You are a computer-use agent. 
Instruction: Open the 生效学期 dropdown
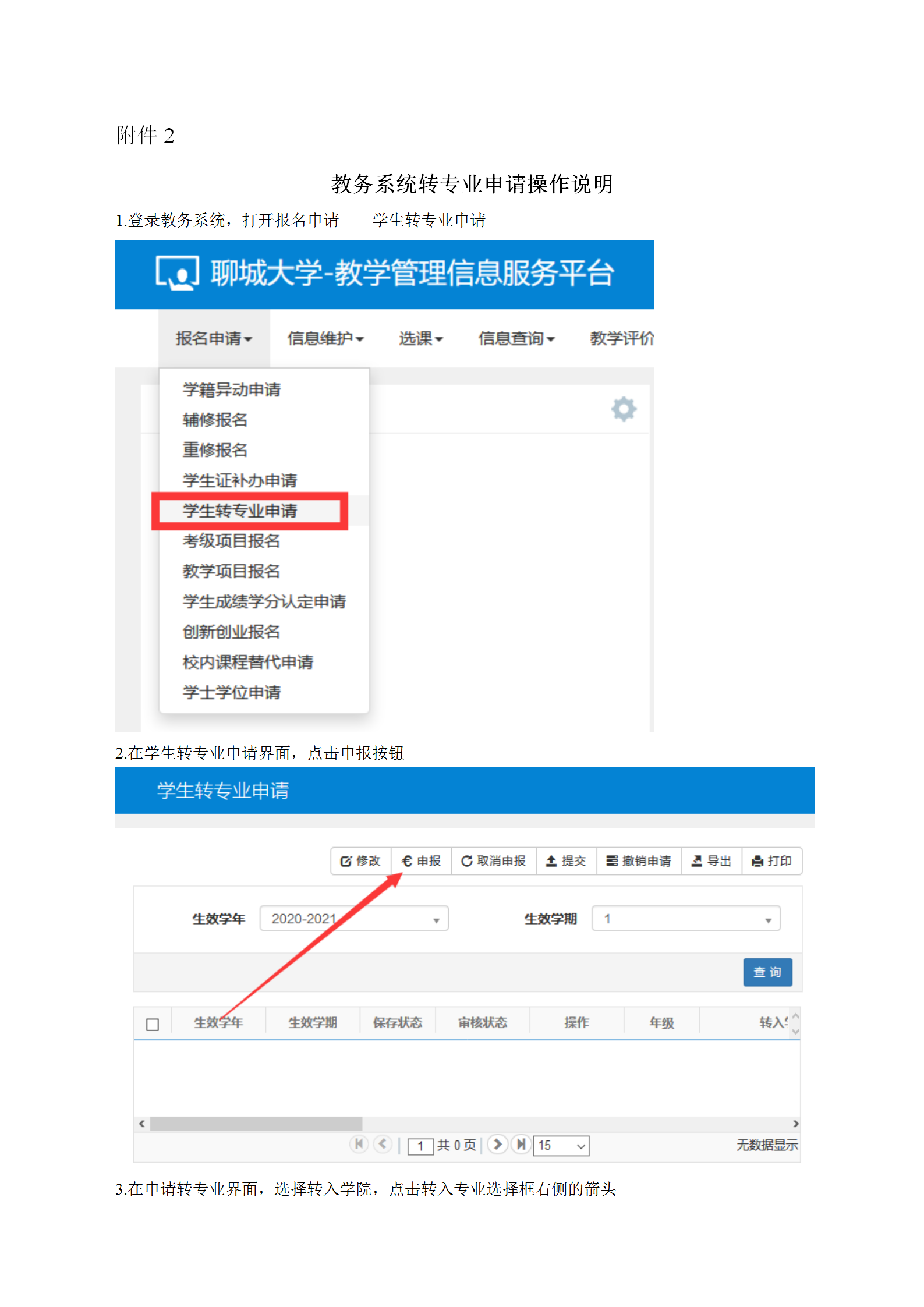pos(686,918)
